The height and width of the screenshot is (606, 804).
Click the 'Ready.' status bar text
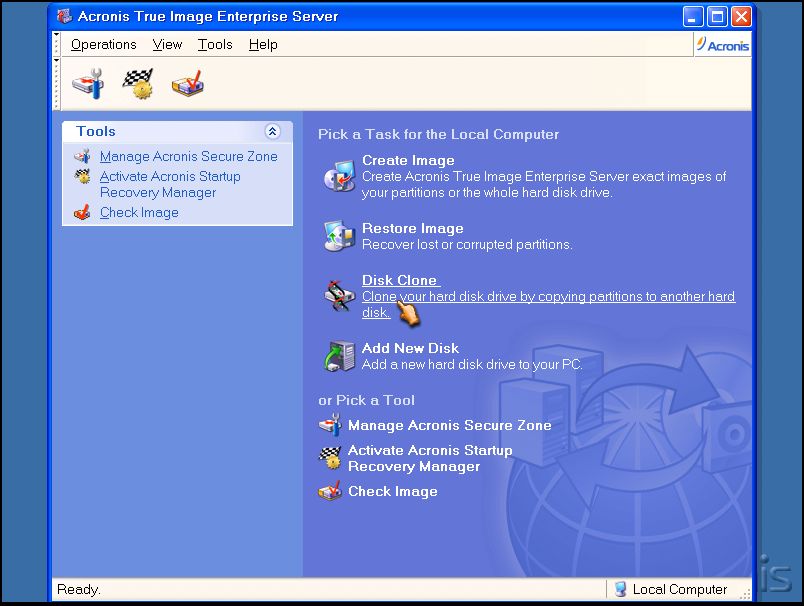[78, 589]
